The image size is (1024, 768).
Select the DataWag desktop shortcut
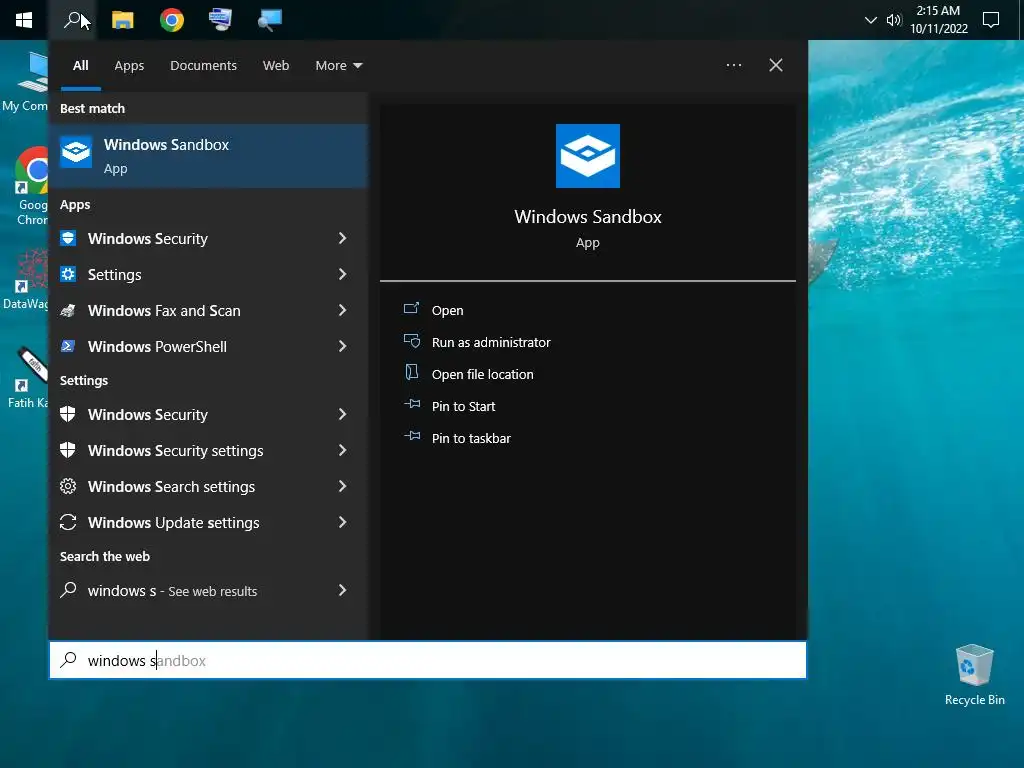point(26,279)
